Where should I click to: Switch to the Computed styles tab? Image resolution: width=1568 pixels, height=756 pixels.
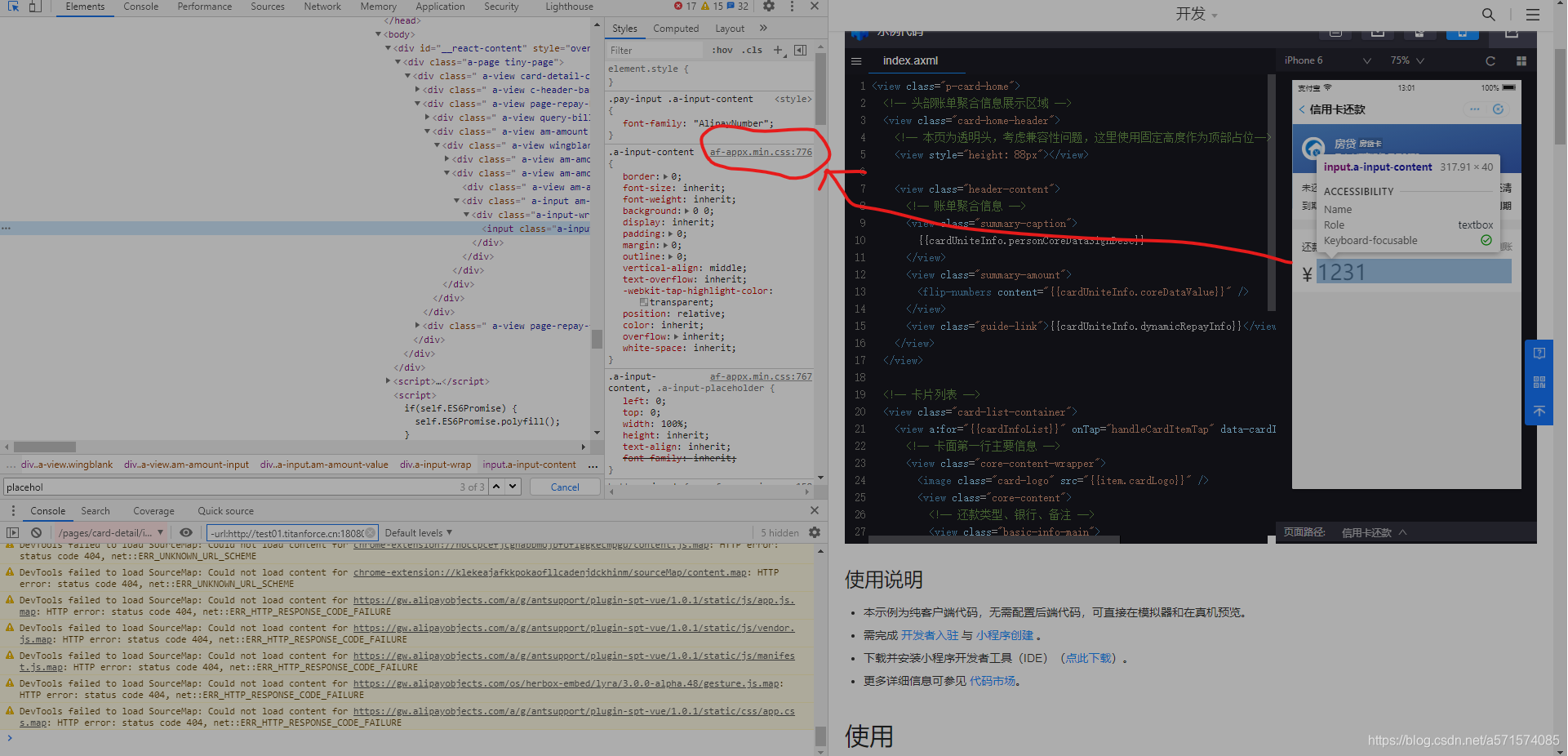pyautogui.click(x=676, y=29)
